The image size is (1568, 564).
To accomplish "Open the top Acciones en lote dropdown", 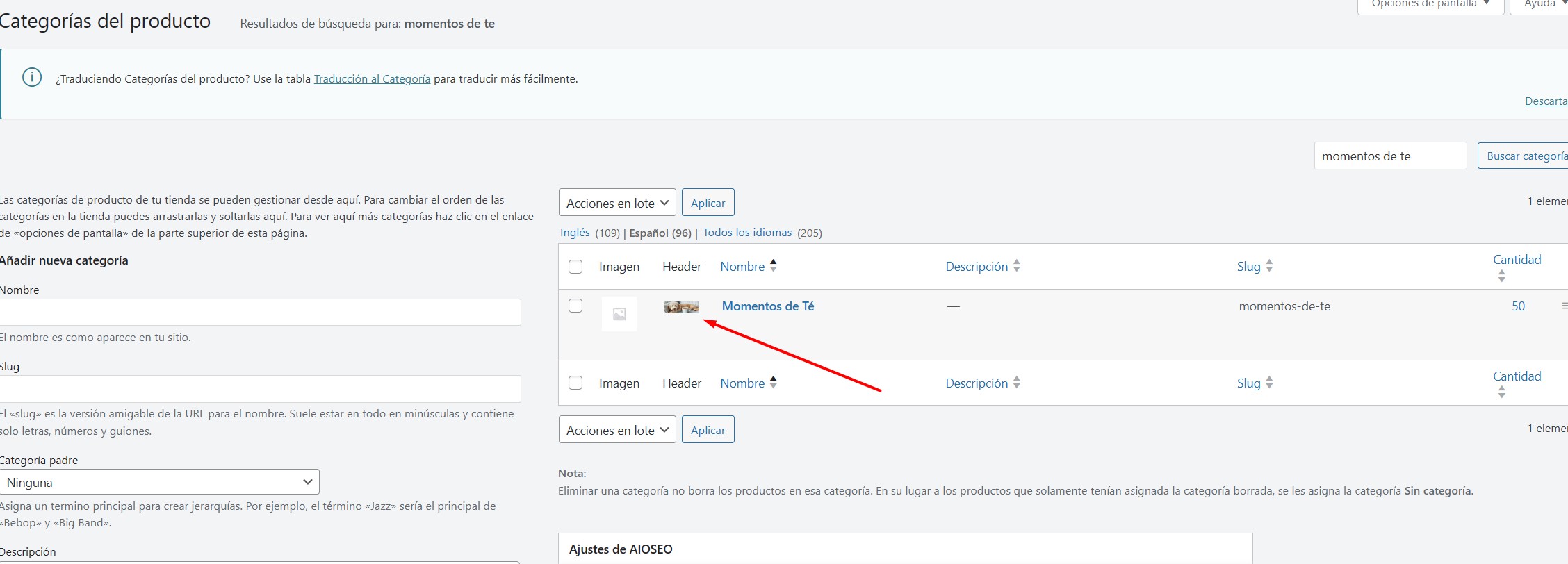I will pyautogui.click(x=617, y=203).
